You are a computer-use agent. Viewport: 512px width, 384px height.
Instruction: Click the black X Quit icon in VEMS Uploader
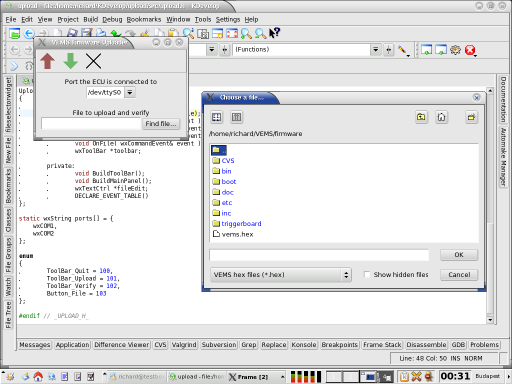tap(93, 61)
